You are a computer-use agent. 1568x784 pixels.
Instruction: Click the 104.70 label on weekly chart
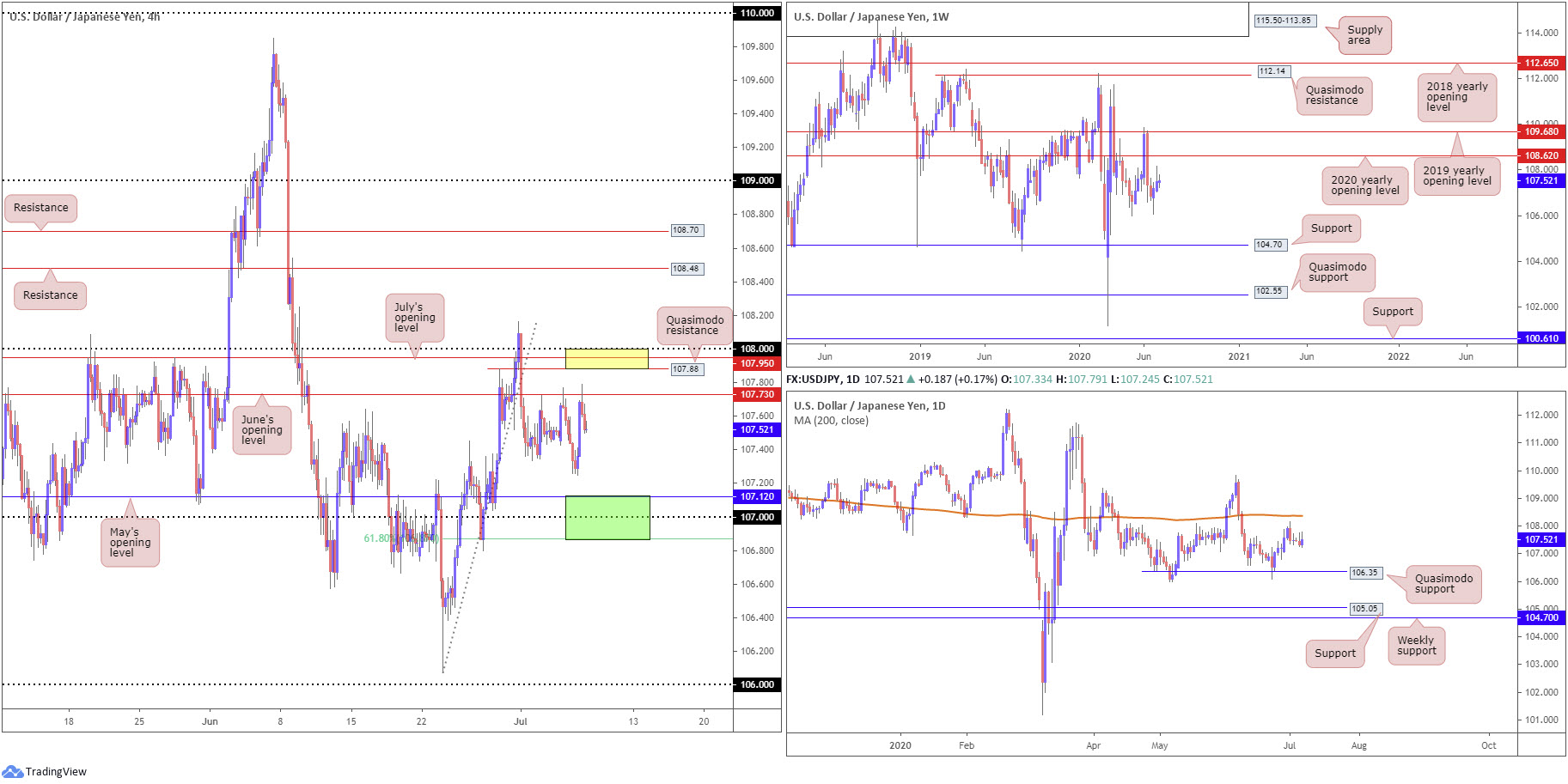1270,245
